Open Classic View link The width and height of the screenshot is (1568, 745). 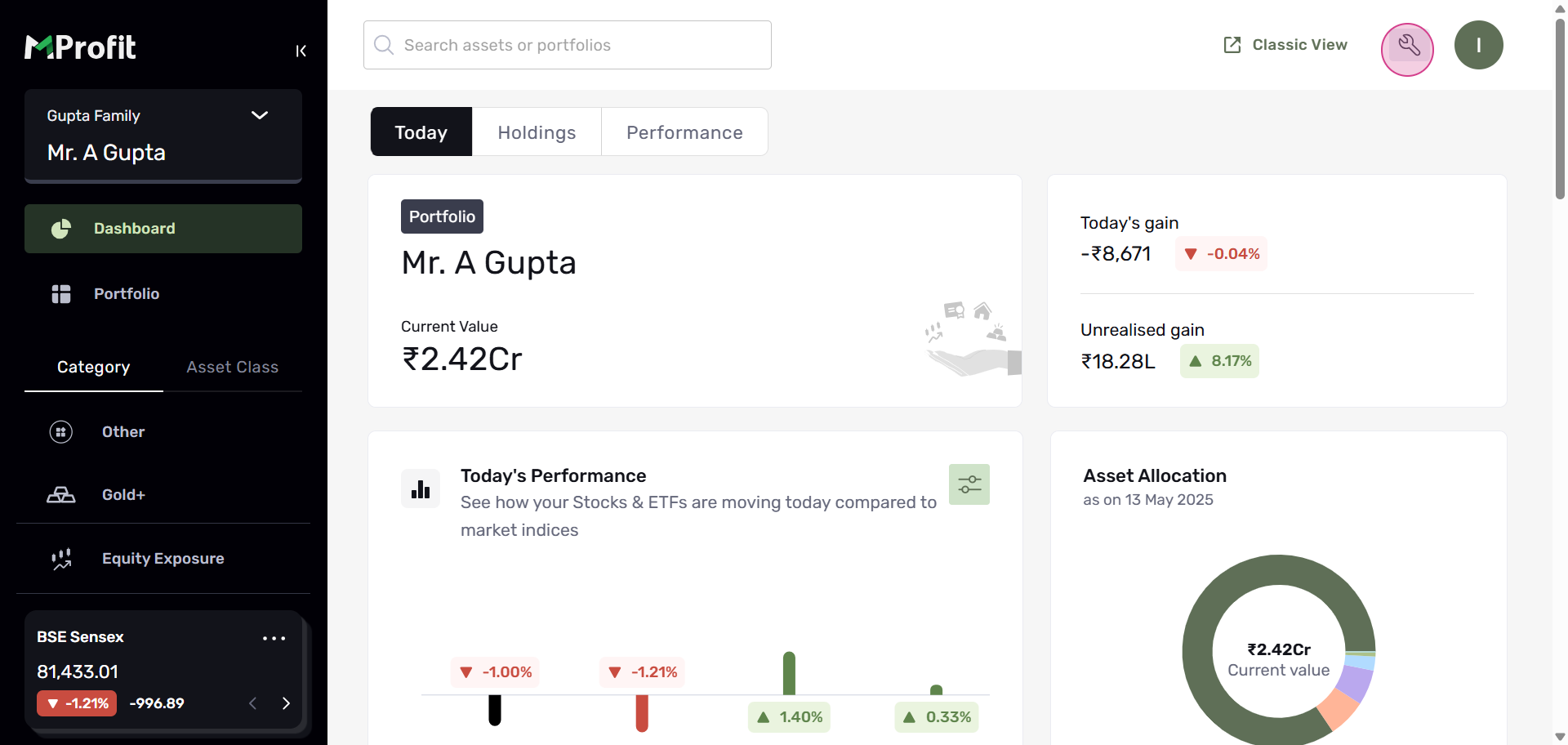click(x=1285, y=45)
